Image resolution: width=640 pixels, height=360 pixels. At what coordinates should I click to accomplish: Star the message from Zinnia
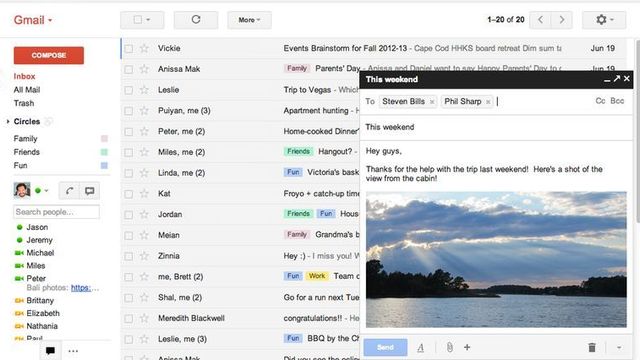tap(144, 256)
